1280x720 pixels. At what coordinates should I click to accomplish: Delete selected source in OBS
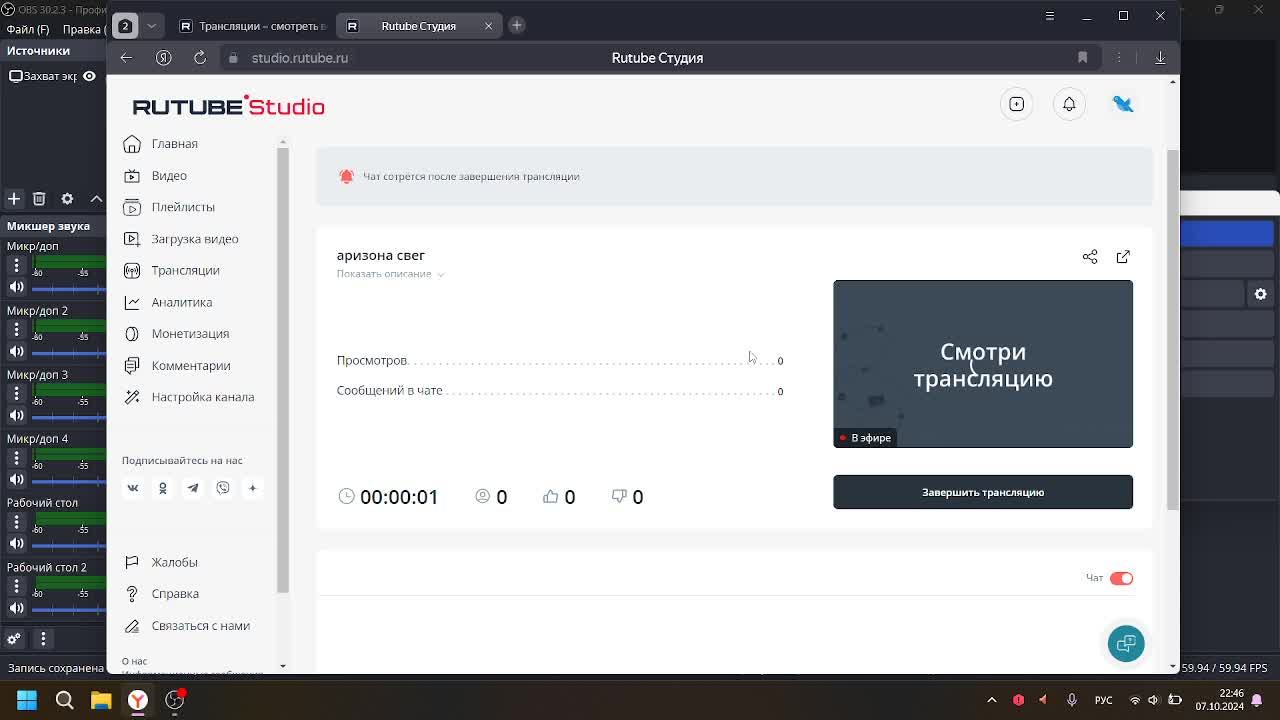pyautogui.click(x=39, y=199)
